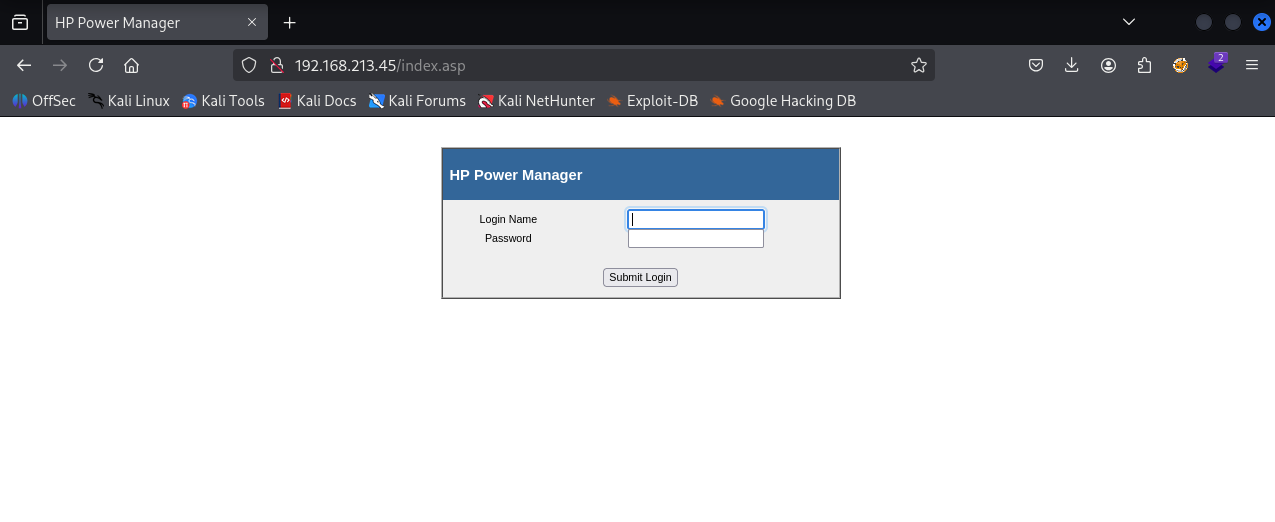
Task: Open the Kali Tools bookmark
Action: tap(223, 101)
